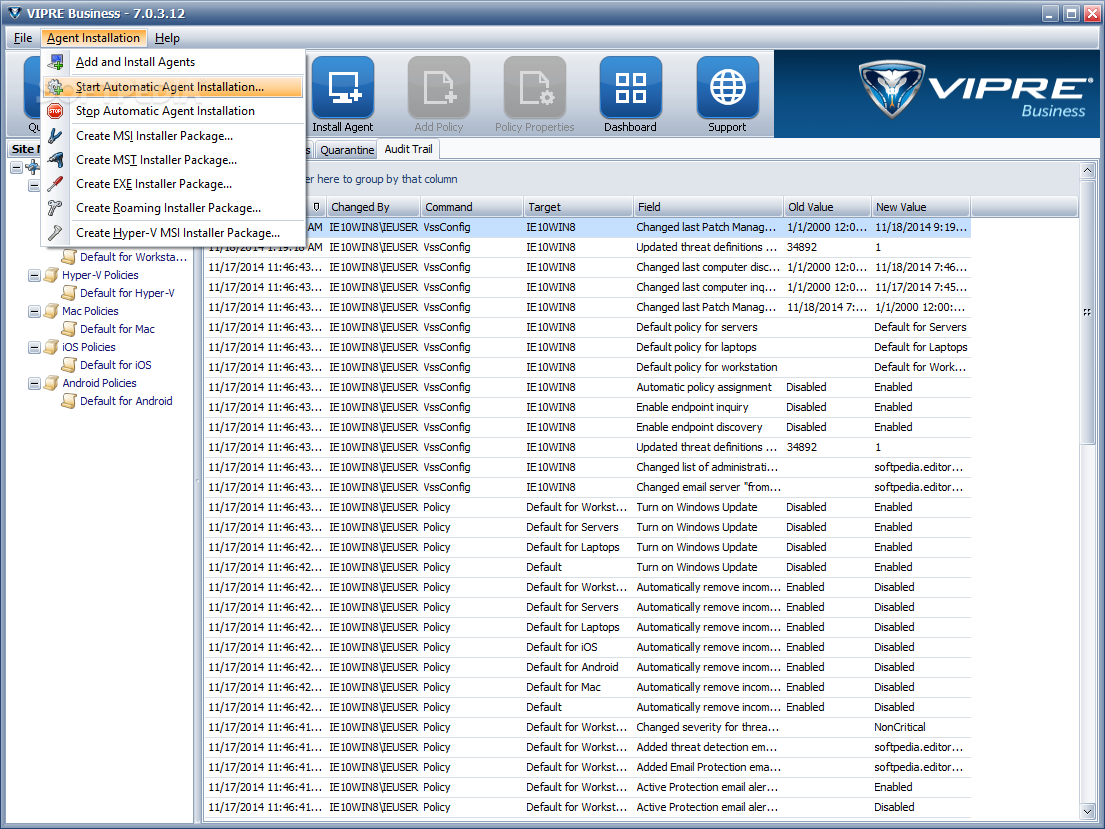Click the red stop sign icon in menu
Screen dimensions: 1105x829
56,111
